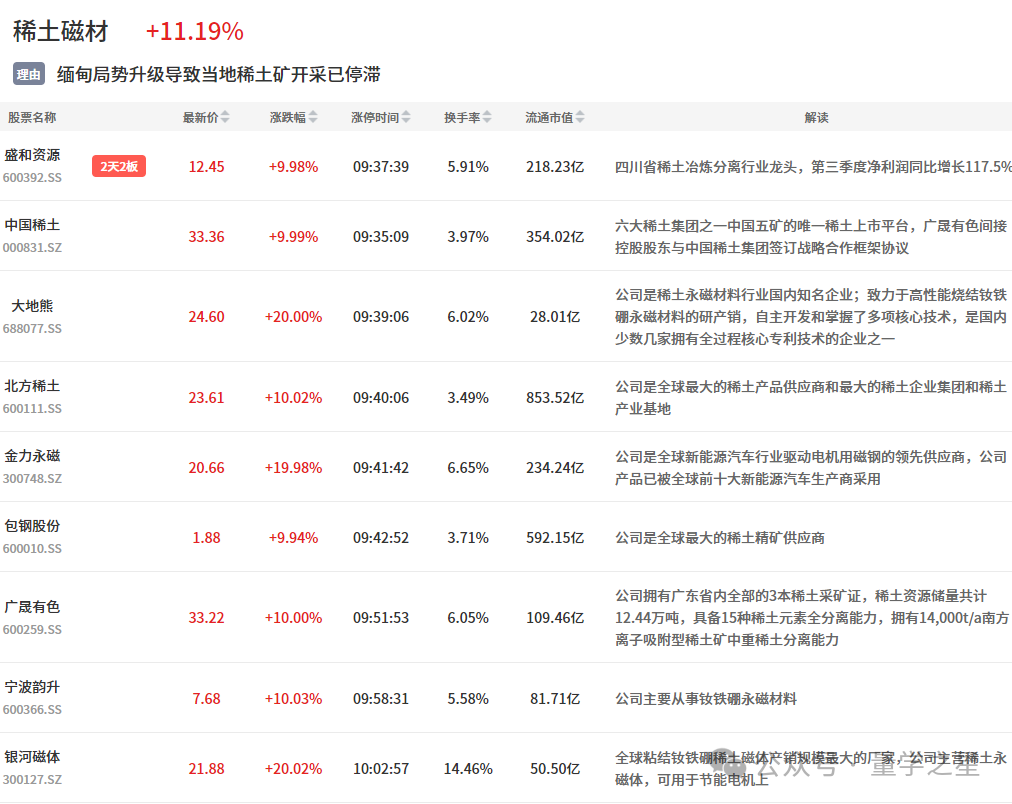The height and width of the screenshot is (804, 1012).
Task: Click market cap 592.15亿
Action: [x=555, y=538]
